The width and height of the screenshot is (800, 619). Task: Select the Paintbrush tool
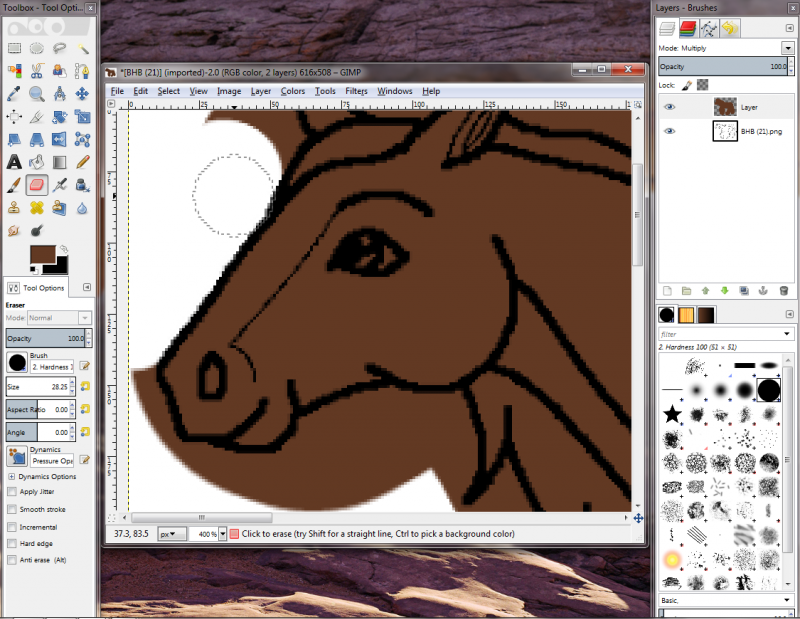coord(14,185)
